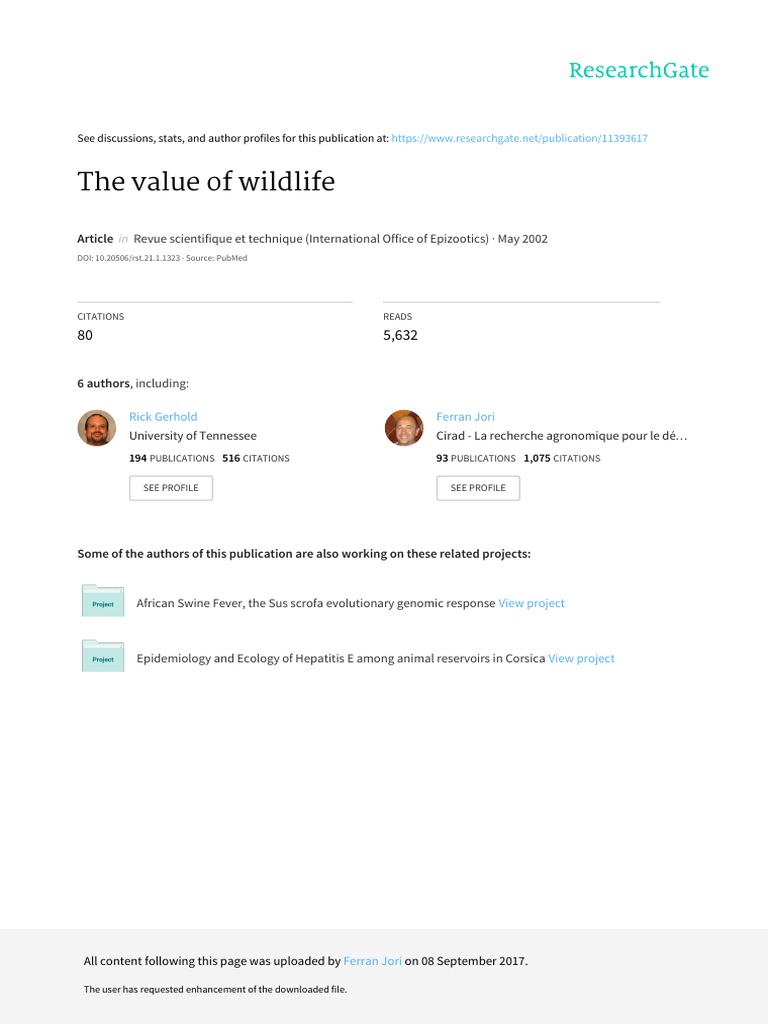This screenshot has width=768, height=1024.
Task: Open the ResearchGate publication URL link
Action: pos(520,138)
